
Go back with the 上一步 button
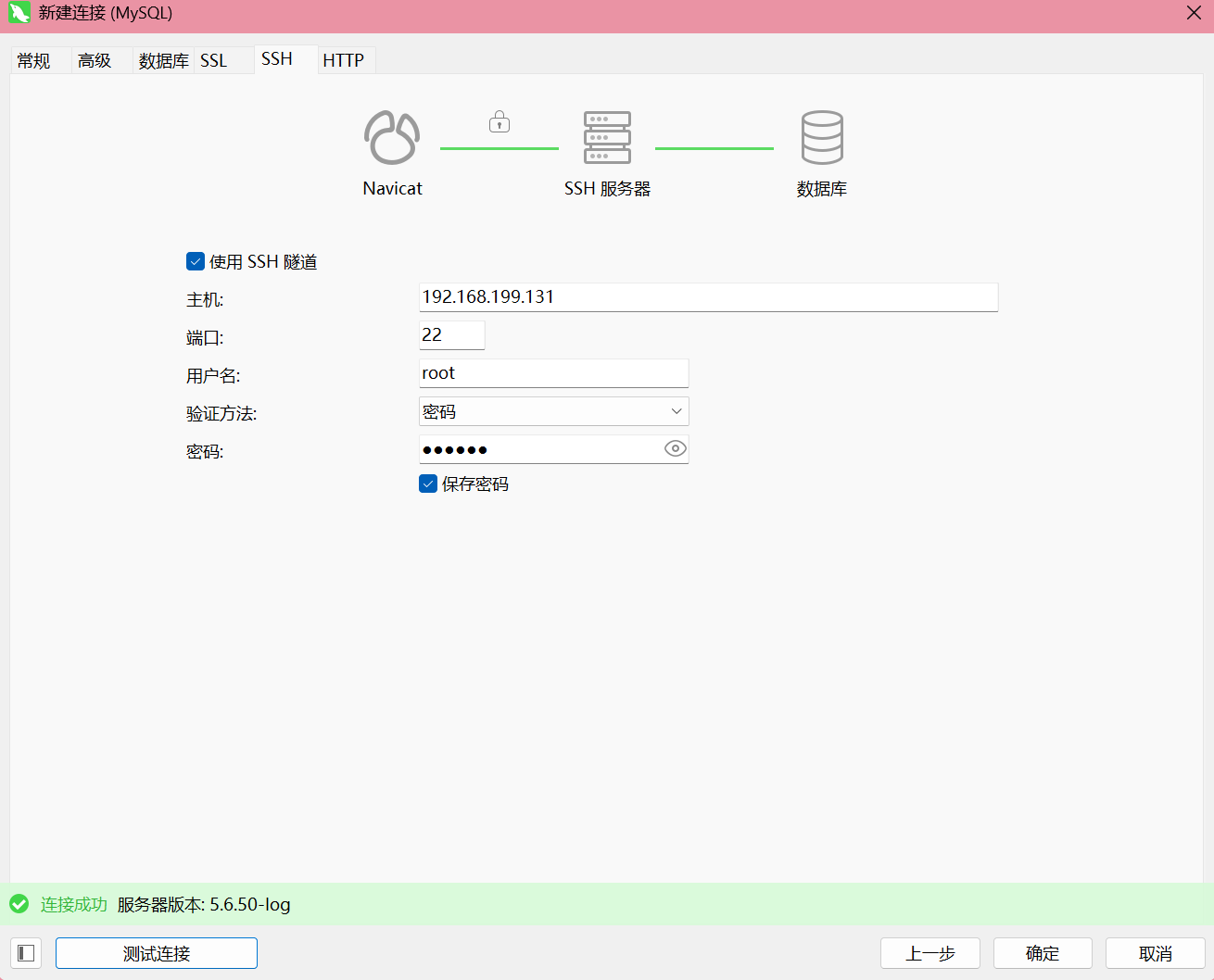pos(930,953)
